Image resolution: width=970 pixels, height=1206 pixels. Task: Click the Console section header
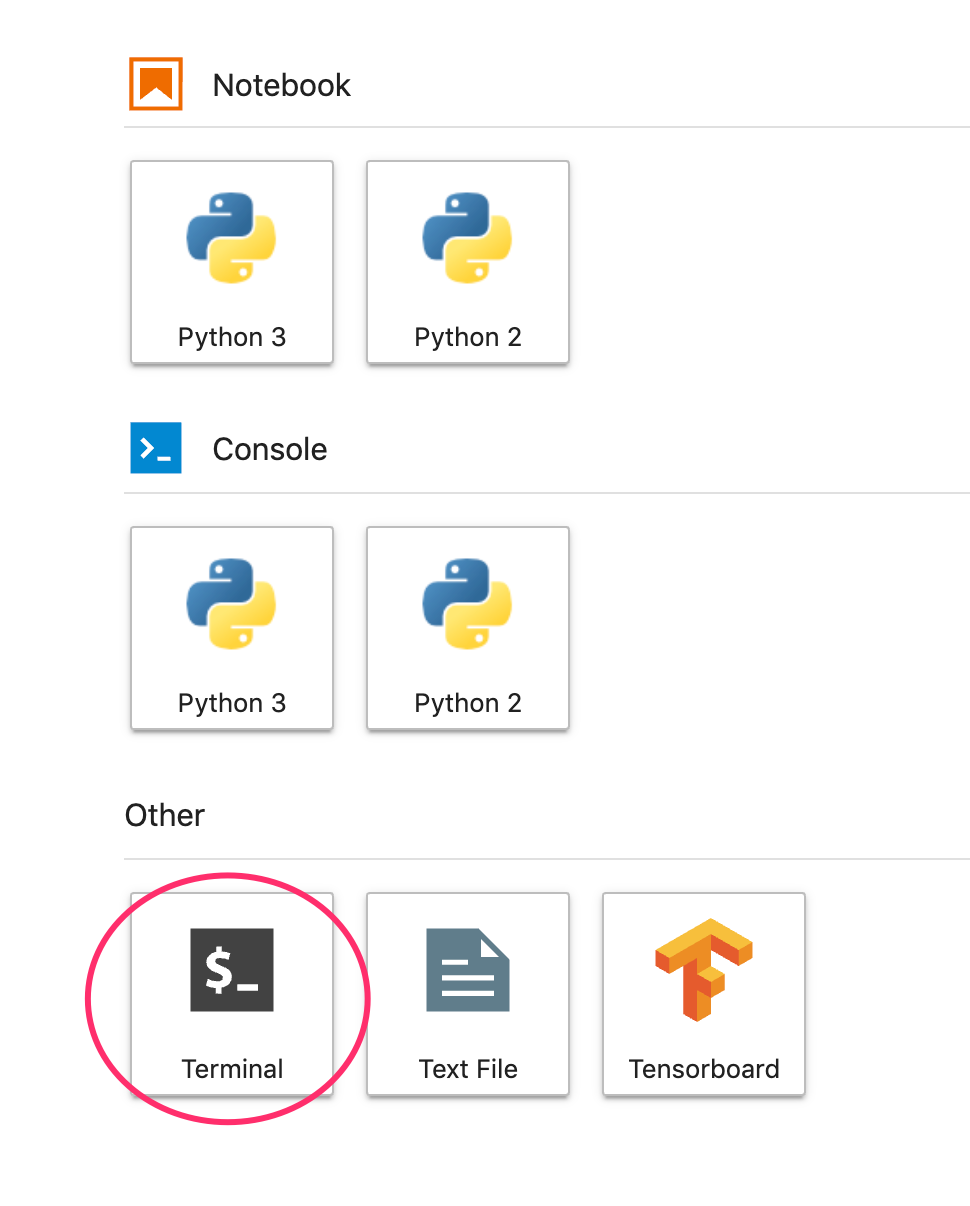pyautogui.click(x=269, y=449)
